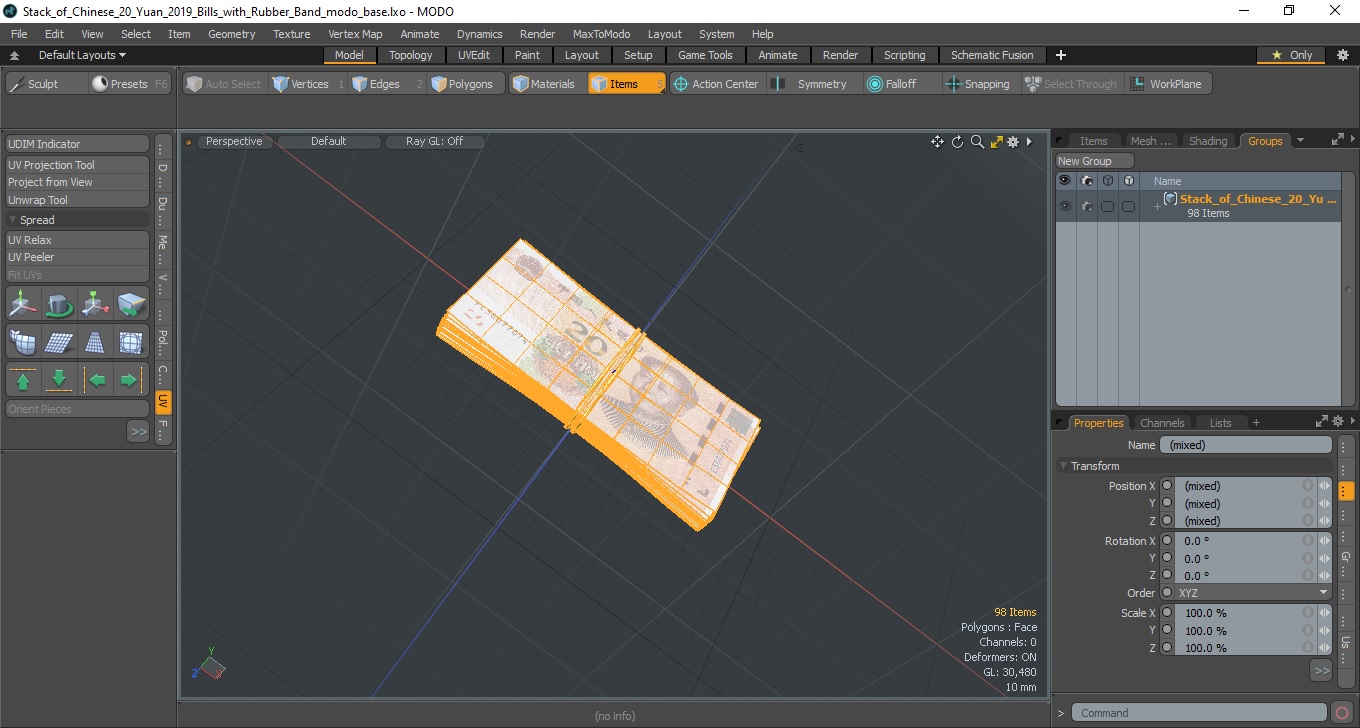The width and height of the screenshot is (1360, 728).
Task: Click the UV rotate icon with green arrow
Action: 59,304
